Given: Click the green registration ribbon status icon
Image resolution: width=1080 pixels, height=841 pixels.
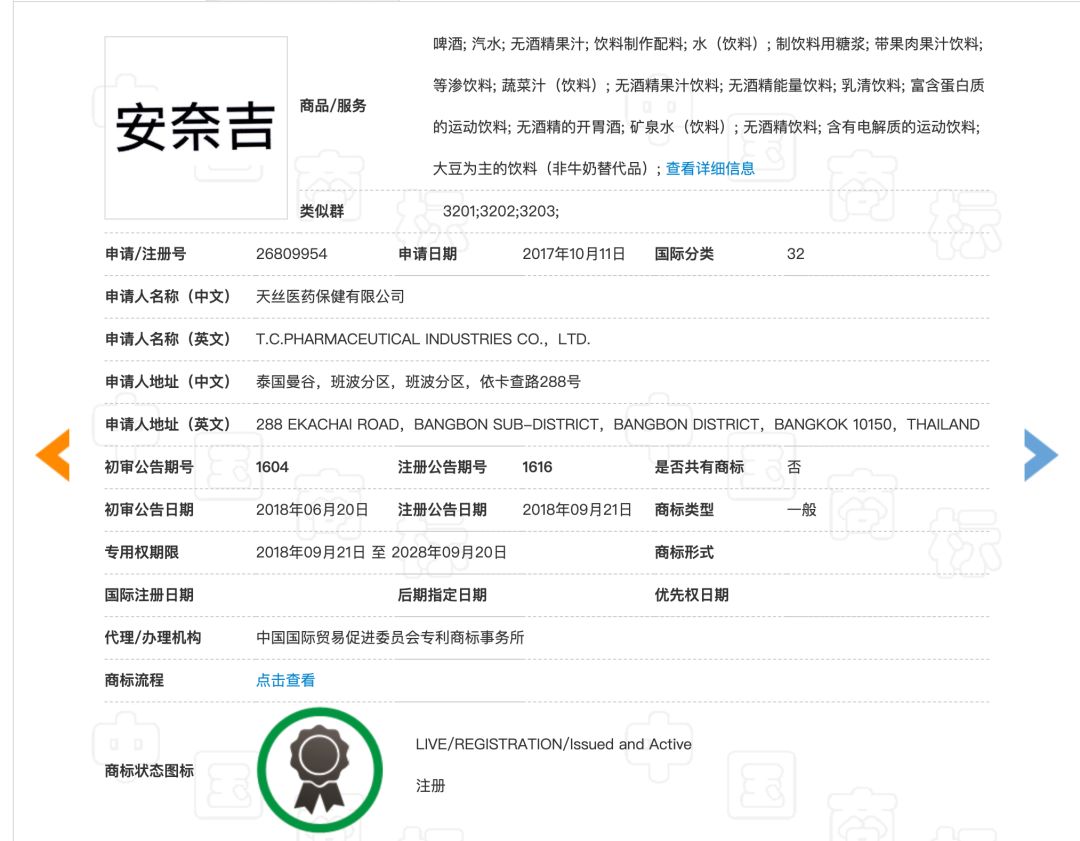Looking at the screenshot, I should (x=320, y=769).
